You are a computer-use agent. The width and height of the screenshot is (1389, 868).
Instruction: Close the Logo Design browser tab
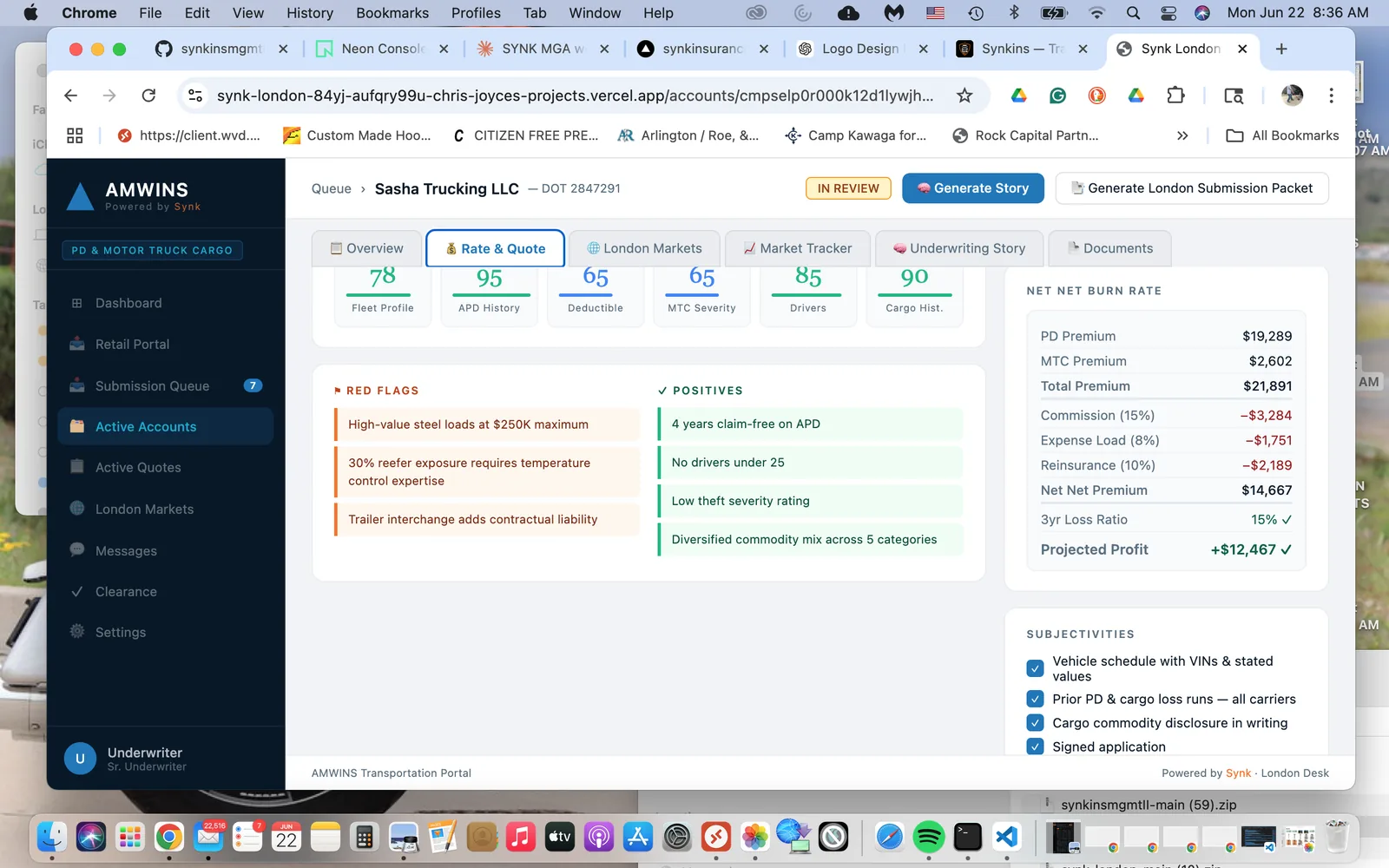pos(924,49)
